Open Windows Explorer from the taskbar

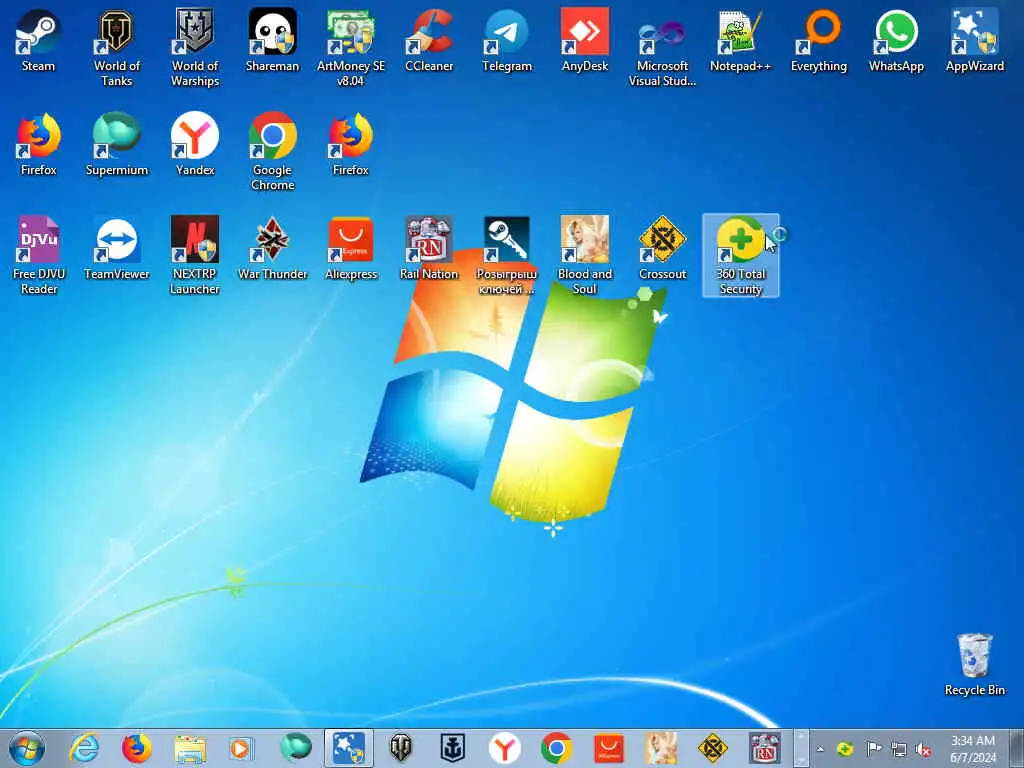pos(189,748)
